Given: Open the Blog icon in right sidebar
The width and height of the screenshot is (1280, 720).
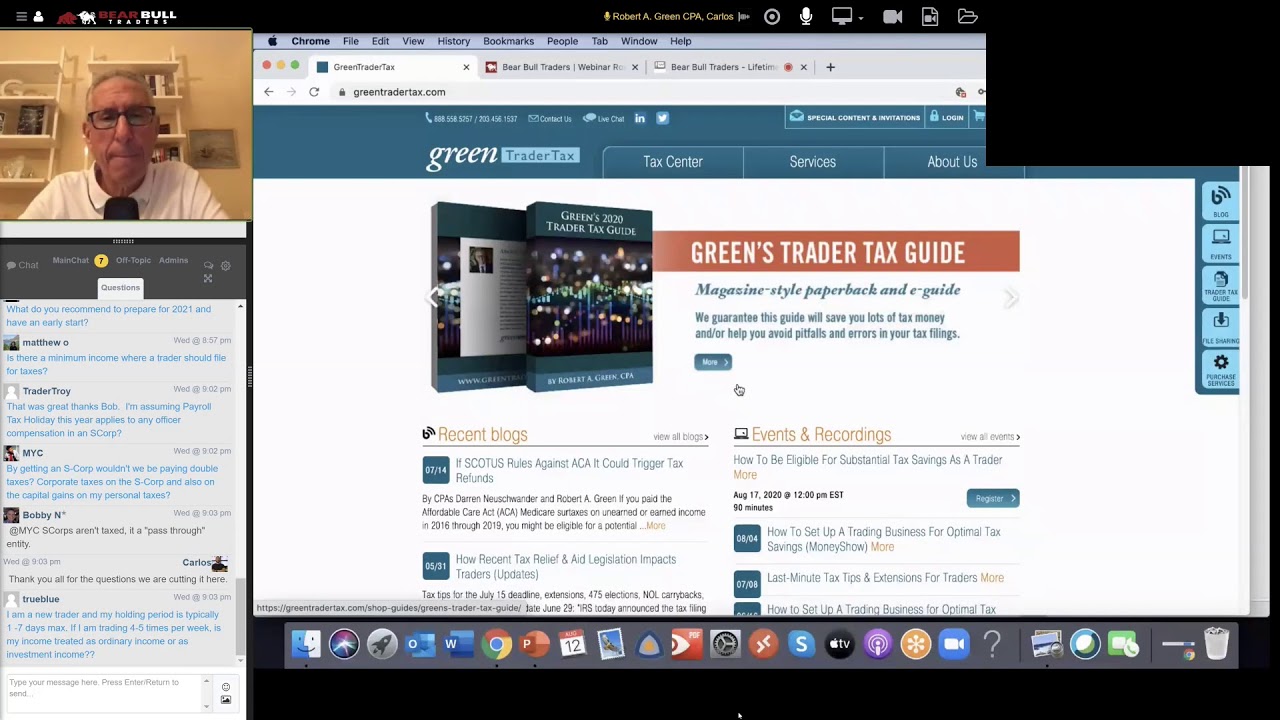Looking at the screenshot, I should click(x=1220, y=200).
